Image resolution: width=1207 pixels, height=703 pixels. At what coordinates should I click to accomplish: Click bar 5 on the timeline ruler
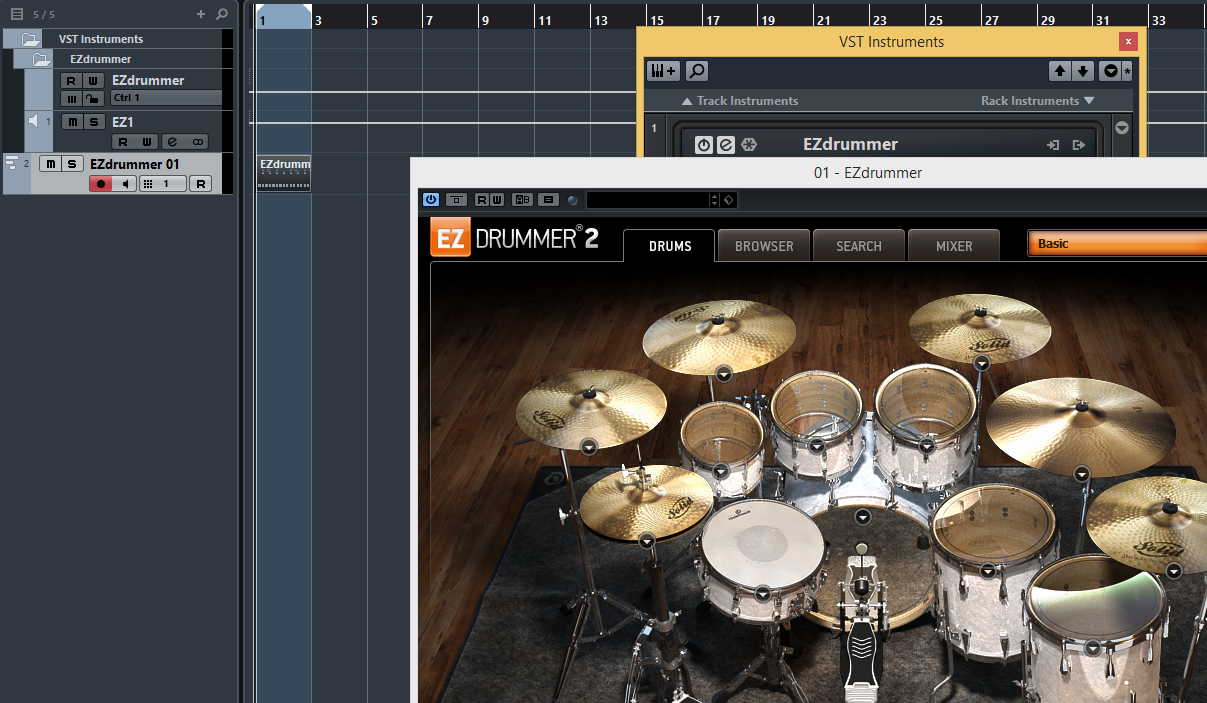[374, 20]
